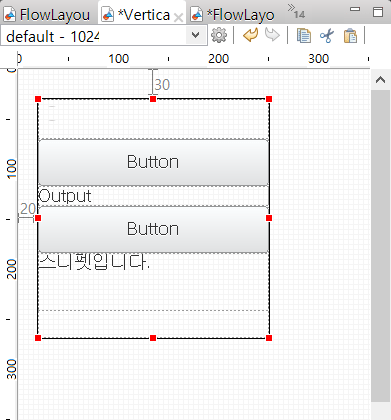This screenshot has height=420, width=391.
Task: Click the vertical scrollbar up arrow
Action: click(x=380, y=80)
